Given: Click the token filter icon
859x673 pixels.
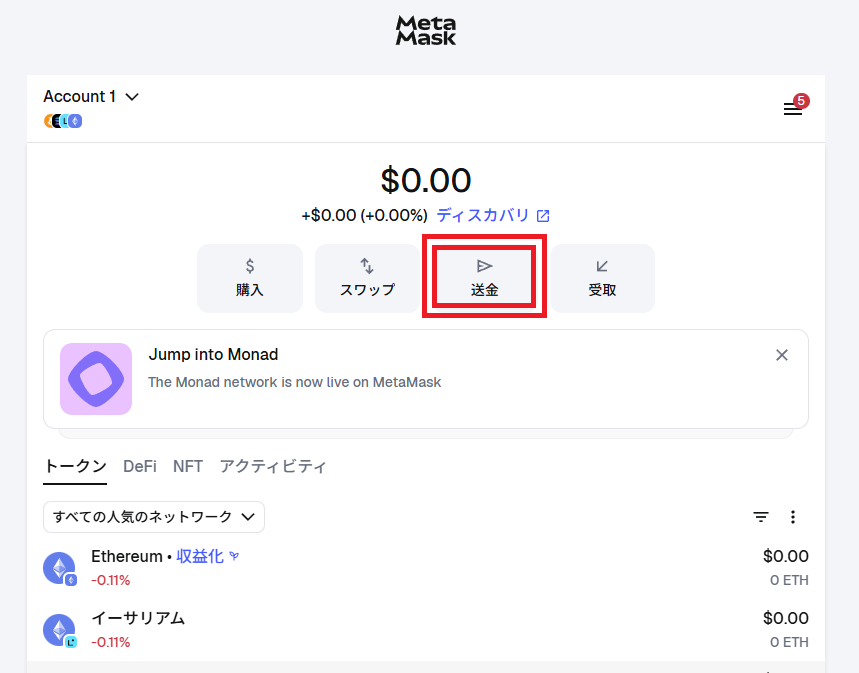Looking at the screenshot, I should pyautogui.click(x=761, y=517).
